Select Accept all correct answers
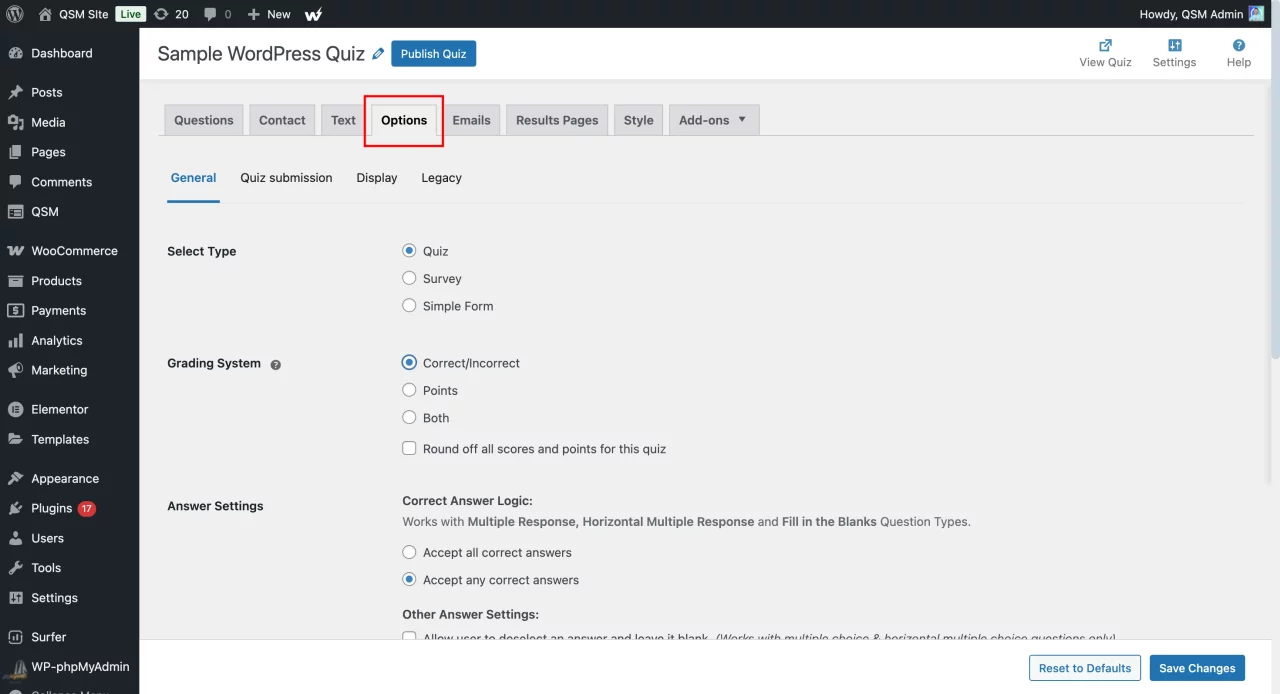The image size is (1280, 694). tap(409, 553)
